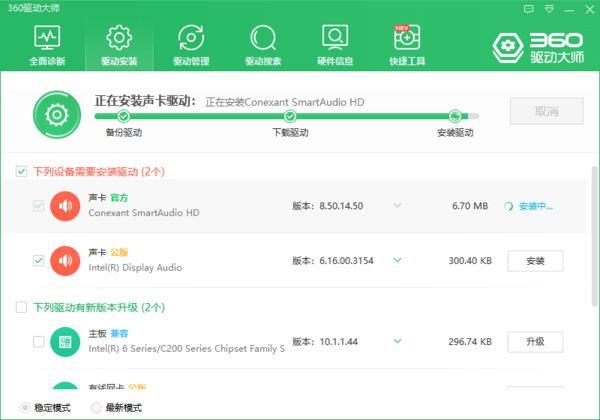600x420 pixels.
Task: Toggle the 下列设备需要安装驱动 select-all checkbox
Action: click(x=22, y=172)
